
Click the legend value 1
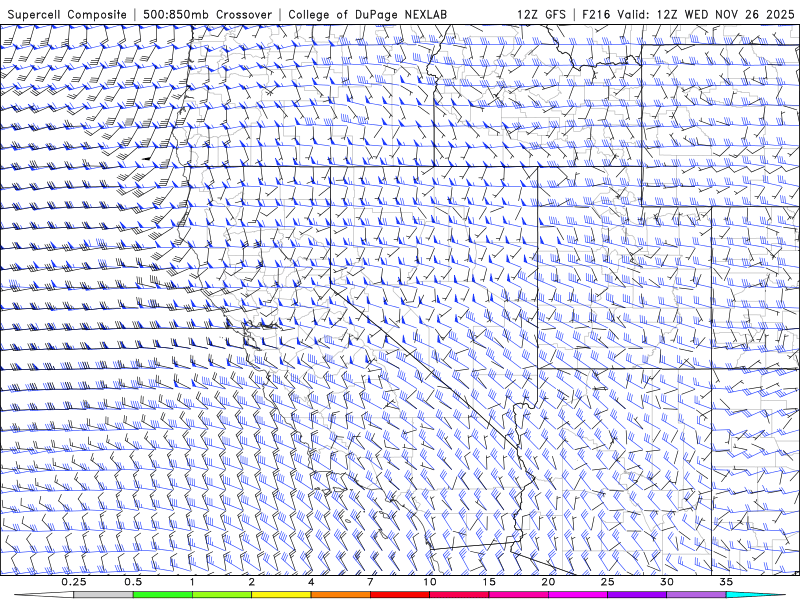(192, 582)
